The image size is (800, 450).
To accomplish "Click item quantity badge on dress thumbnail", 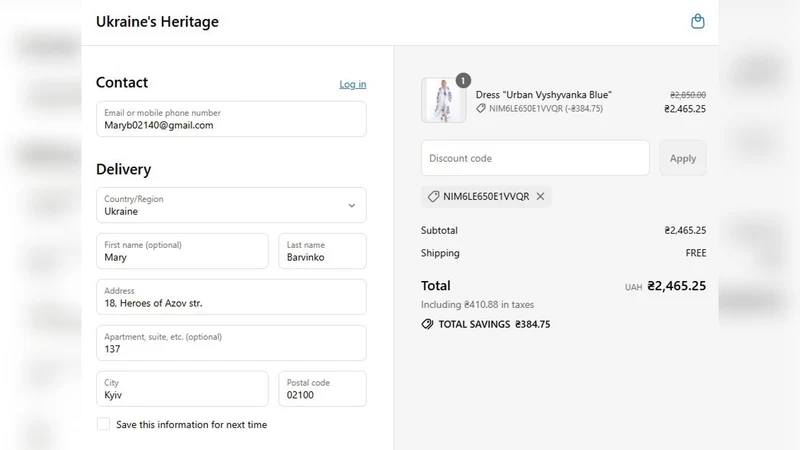I will (x=463, y=81).
